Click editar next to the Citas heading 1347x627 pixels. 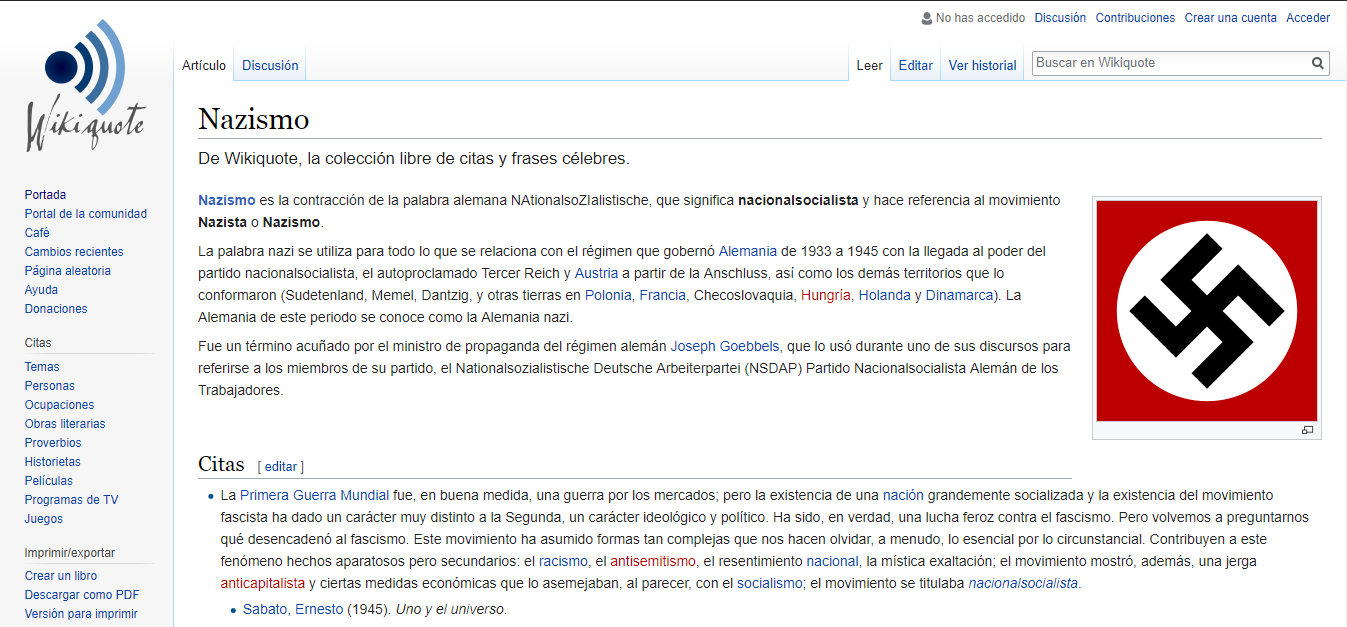[x=281, y=466]
